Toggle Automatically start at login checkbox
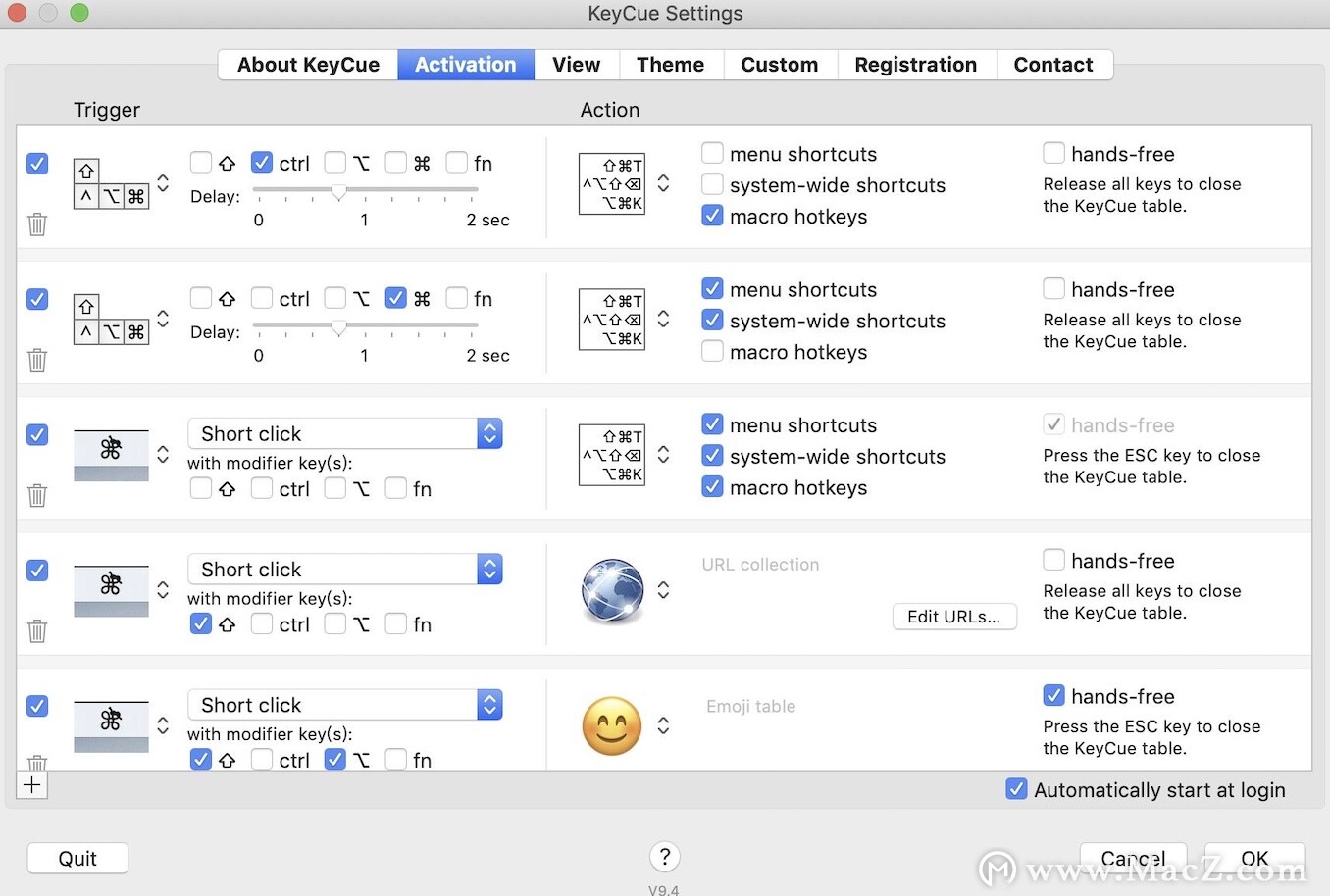 (x=1017, y=789)
